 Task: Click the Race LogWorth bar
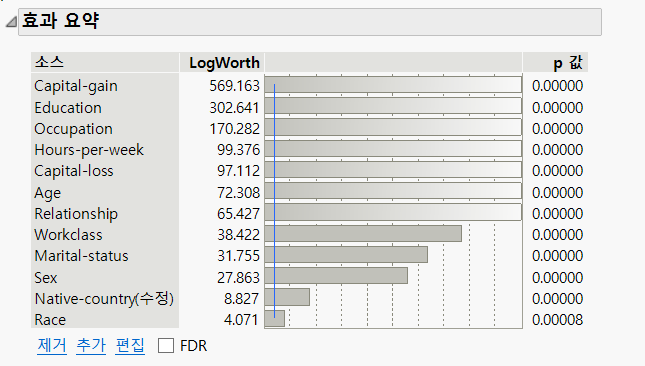tap(275, 318)
